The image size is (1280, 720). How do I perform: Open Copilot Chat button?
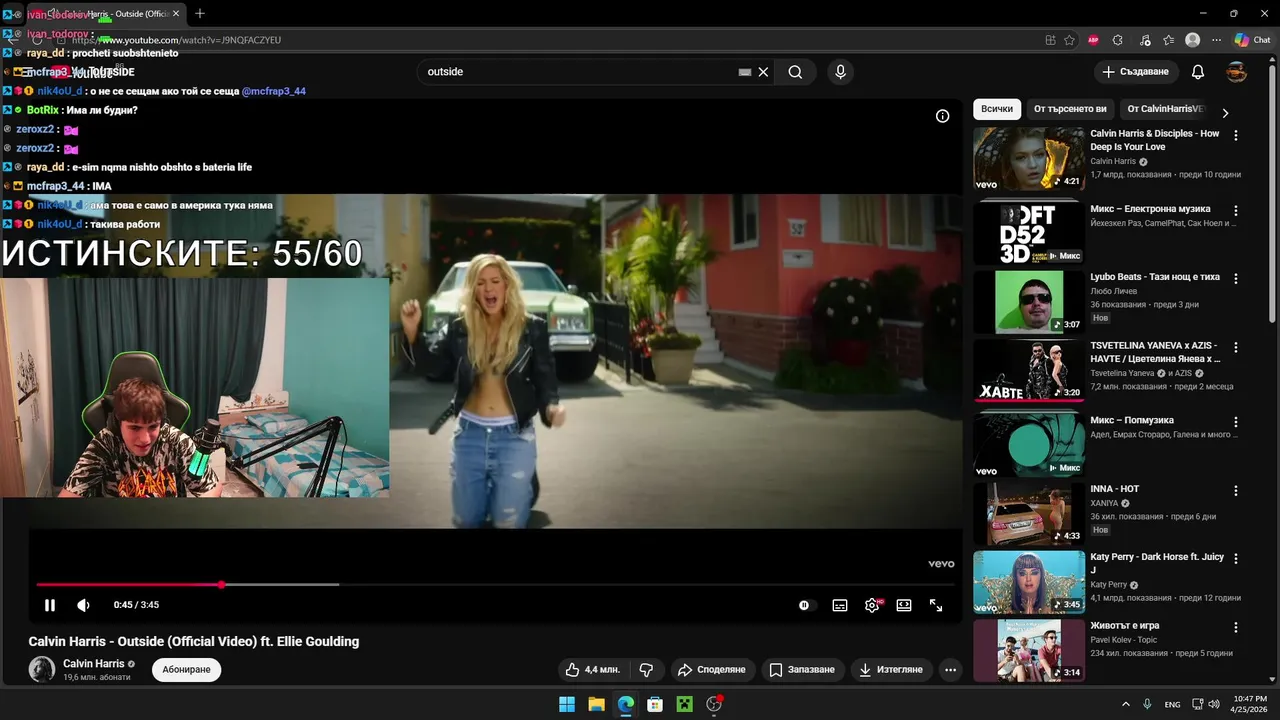tap(1252, 40)
